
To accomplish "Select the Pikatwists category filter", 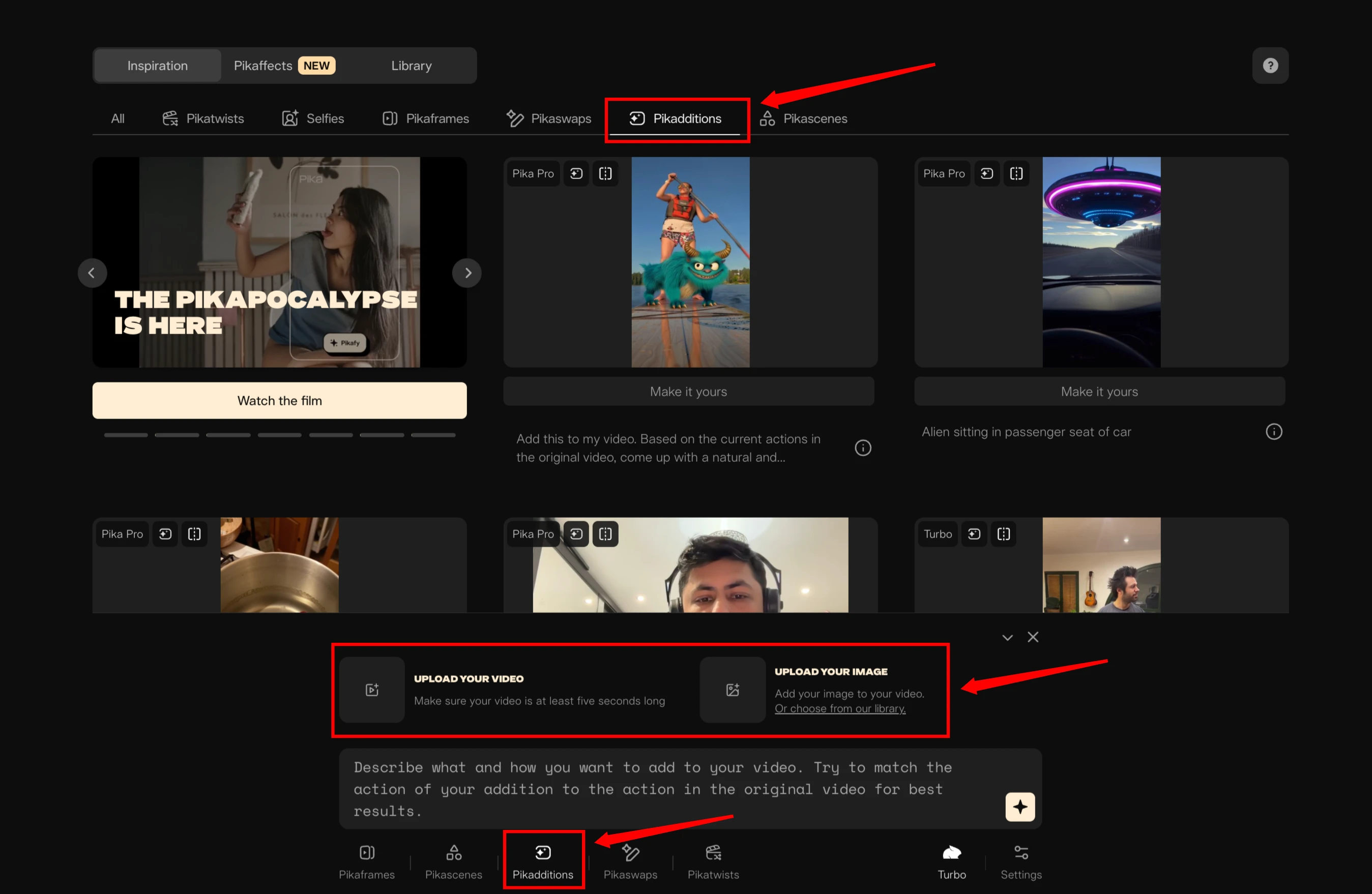I will point(203,118).
